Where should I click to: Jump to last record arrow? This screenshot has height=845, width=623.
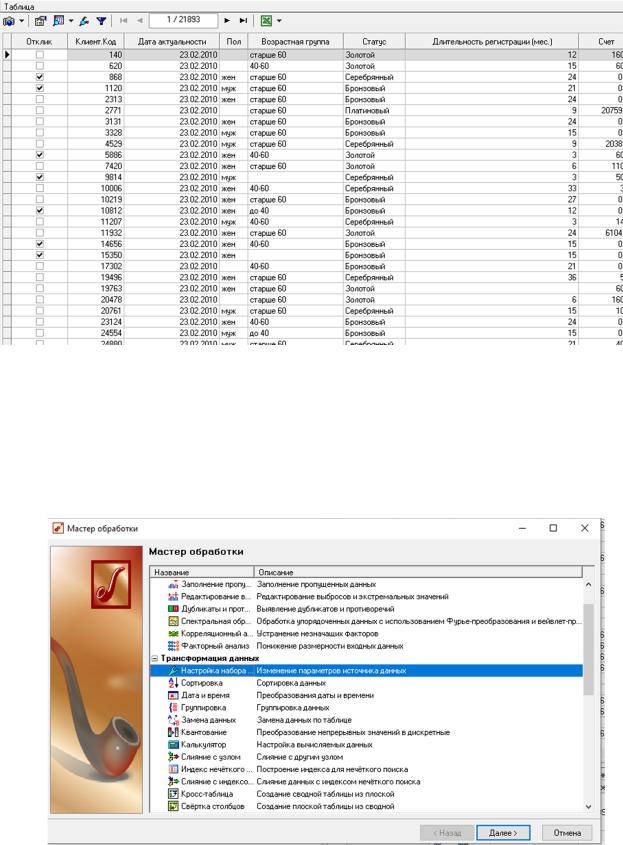(x=244, y=20)
